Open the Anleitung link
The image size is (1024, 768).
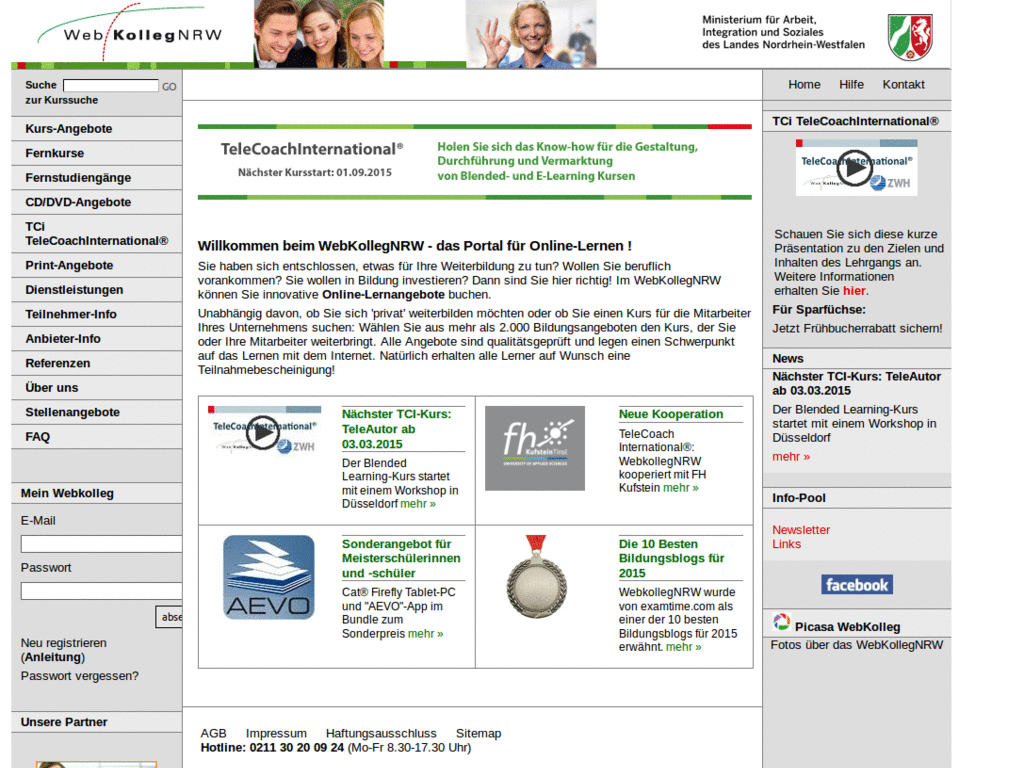[53, 657]
